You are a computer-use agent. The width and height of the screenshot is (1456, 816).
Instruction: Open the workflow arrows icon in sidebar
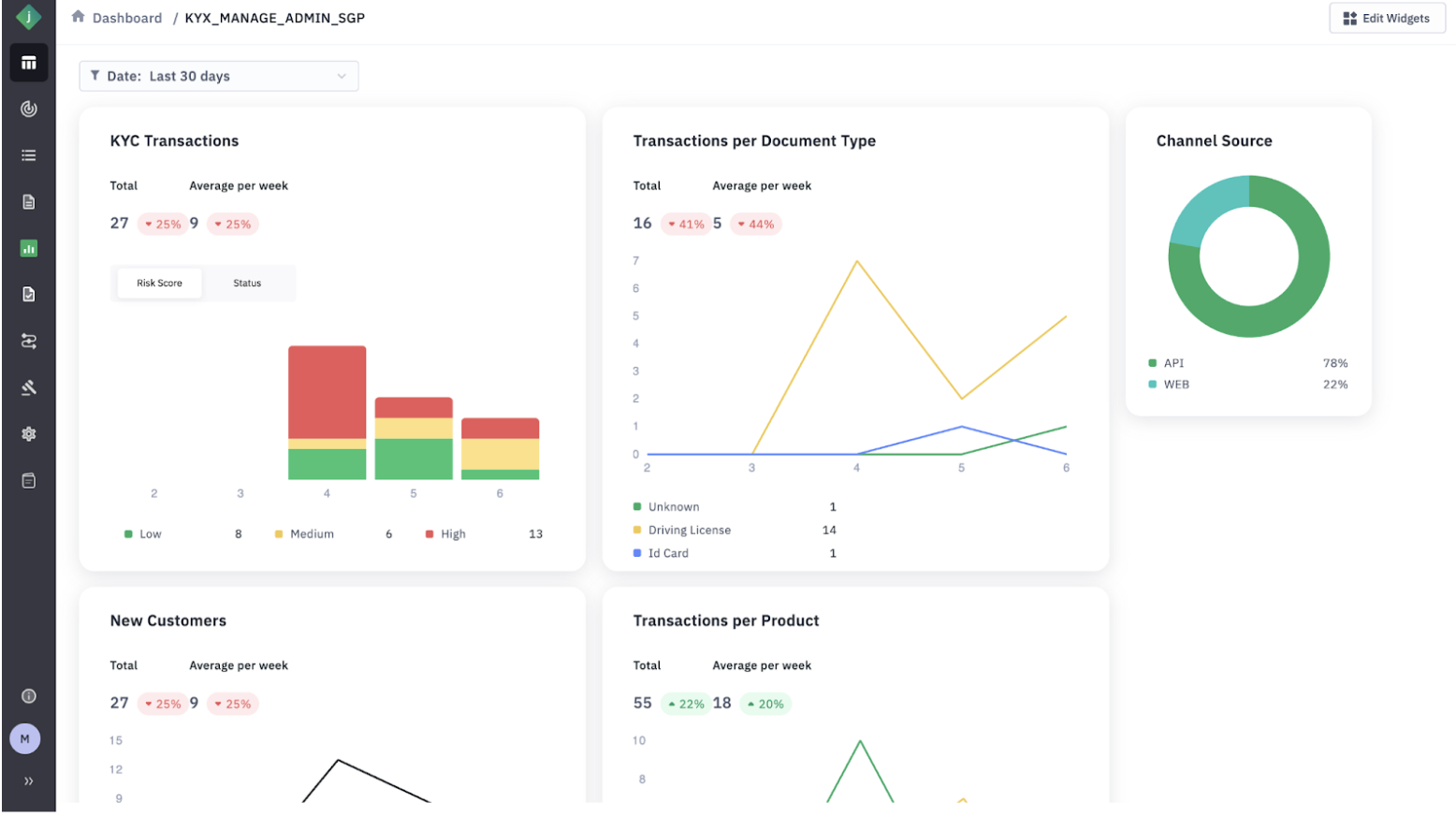(x=29, y=342)
